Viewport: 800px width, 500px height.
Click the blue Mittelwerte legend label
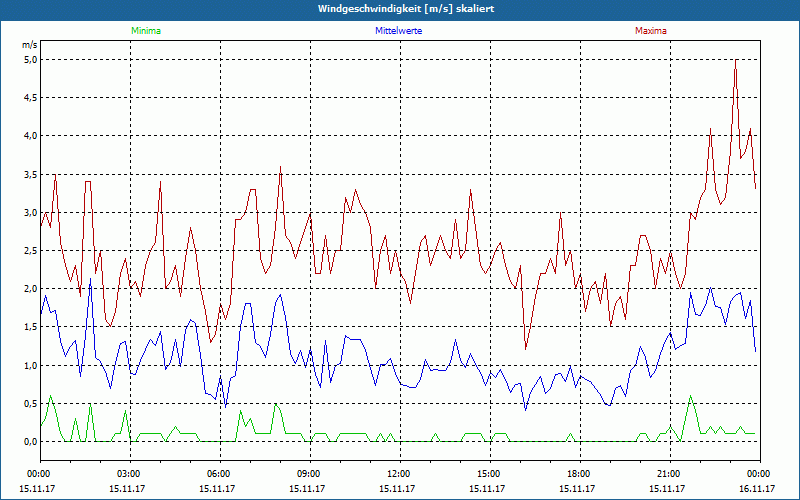coord(398,31)
